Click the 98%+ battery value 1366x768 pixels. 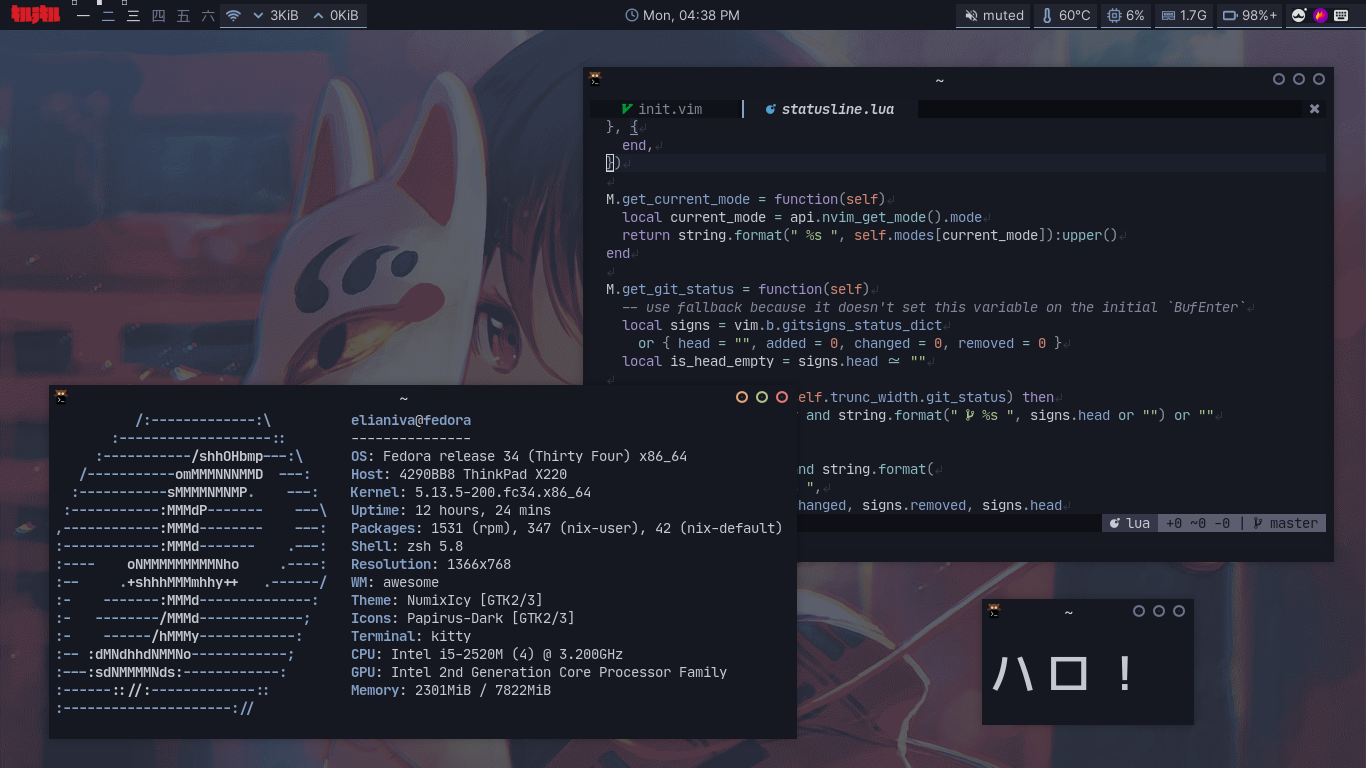[1260, 15]
